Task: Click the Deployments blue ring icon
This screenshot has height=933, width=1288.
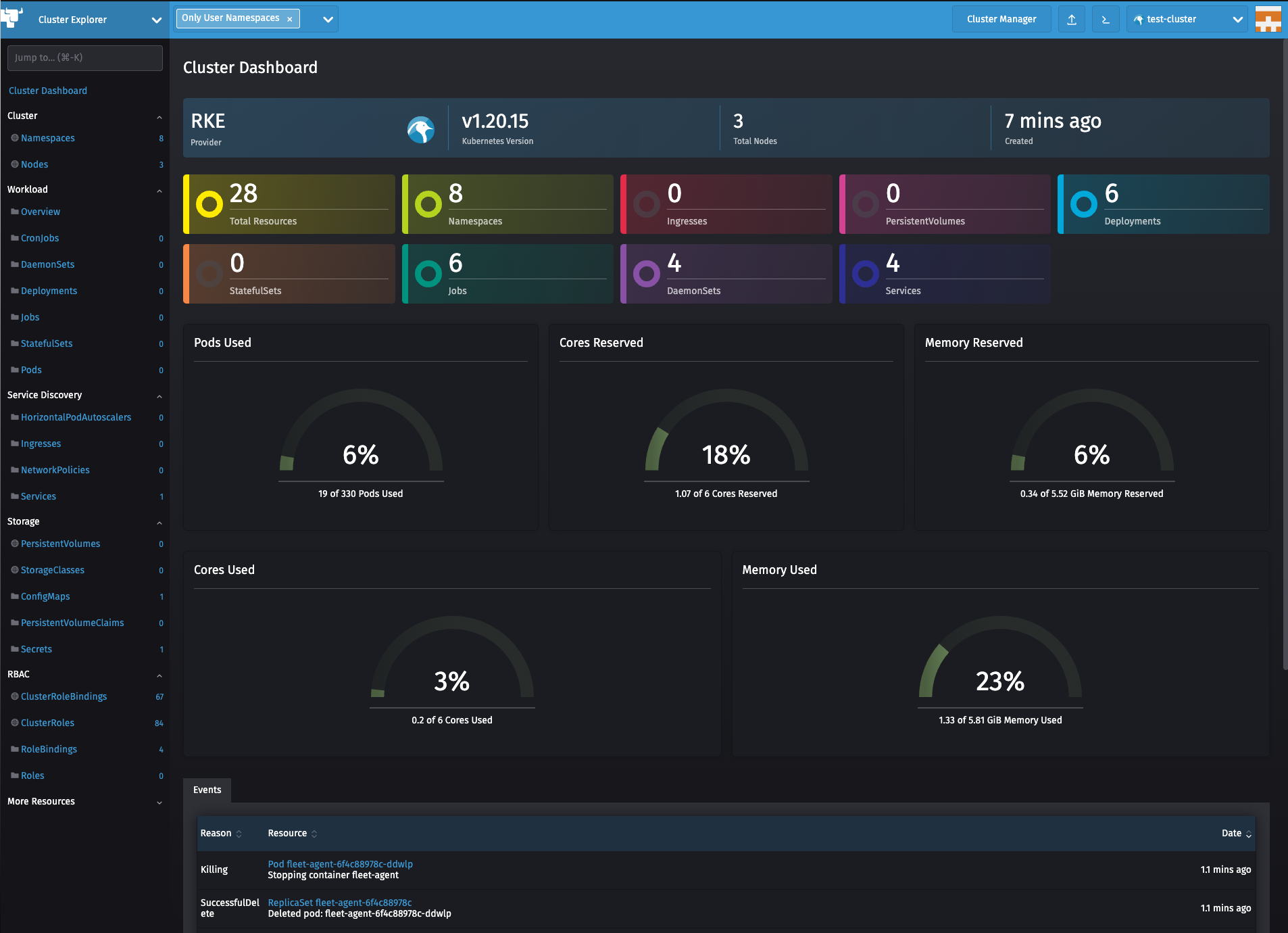Action: pyautogui.click(x=1084, y=204)
